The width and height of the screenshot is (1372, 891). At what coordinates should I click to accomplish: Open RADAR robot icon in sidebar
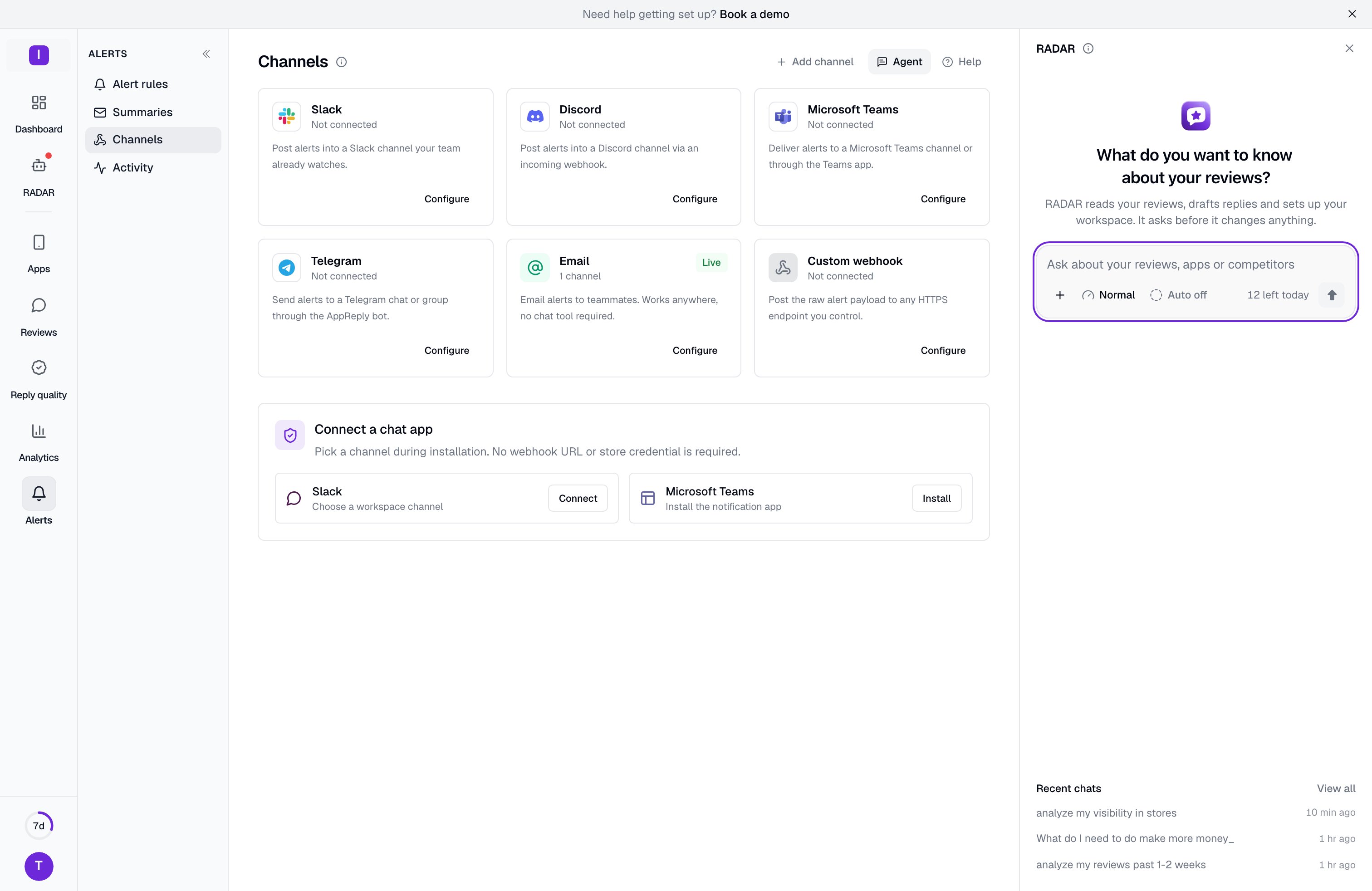click(x=39, y=166)
